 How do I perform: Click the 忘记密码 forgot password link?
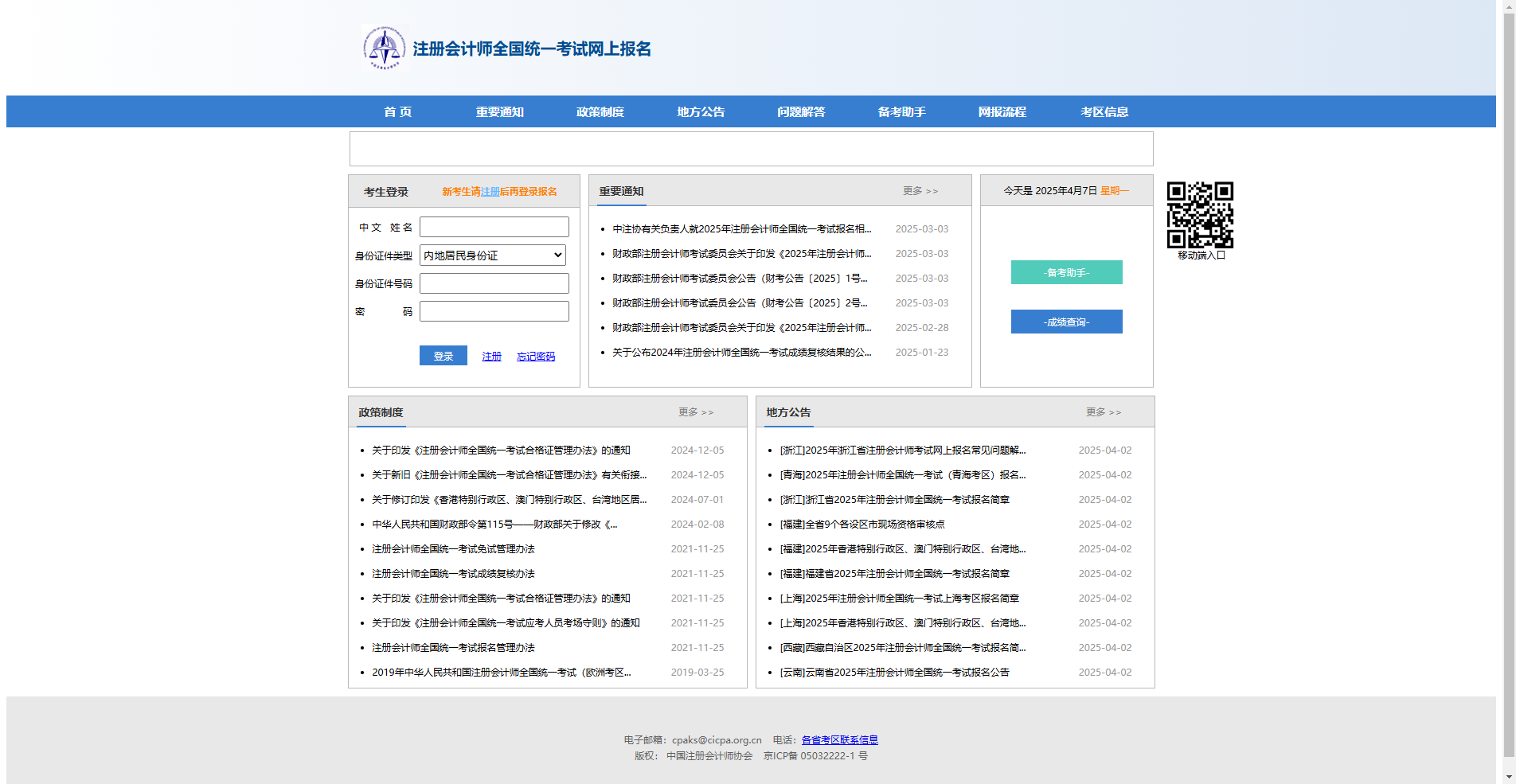coord(536,356)
